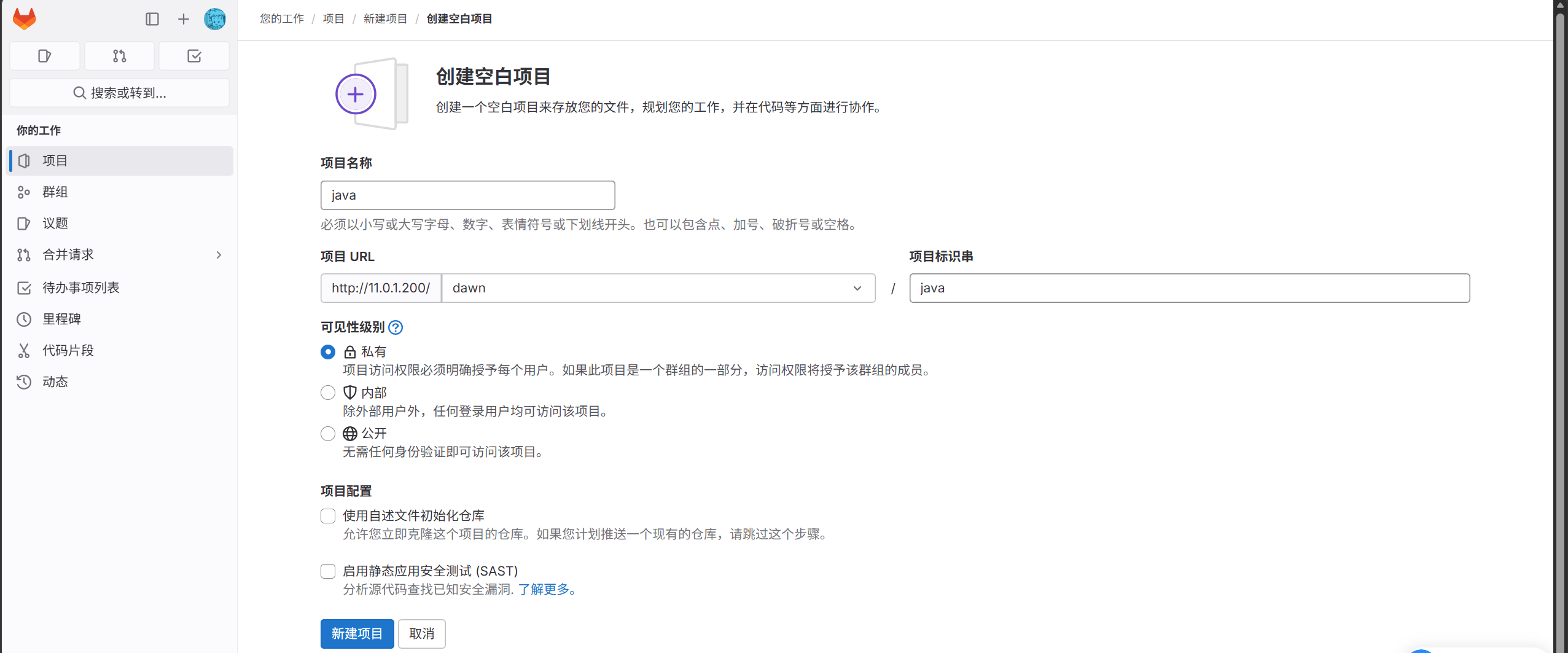The height and width of the screenshot is (653, 1568).
Task: Go to 新建项目 breadcrumb link
Action: pos(386,19)
